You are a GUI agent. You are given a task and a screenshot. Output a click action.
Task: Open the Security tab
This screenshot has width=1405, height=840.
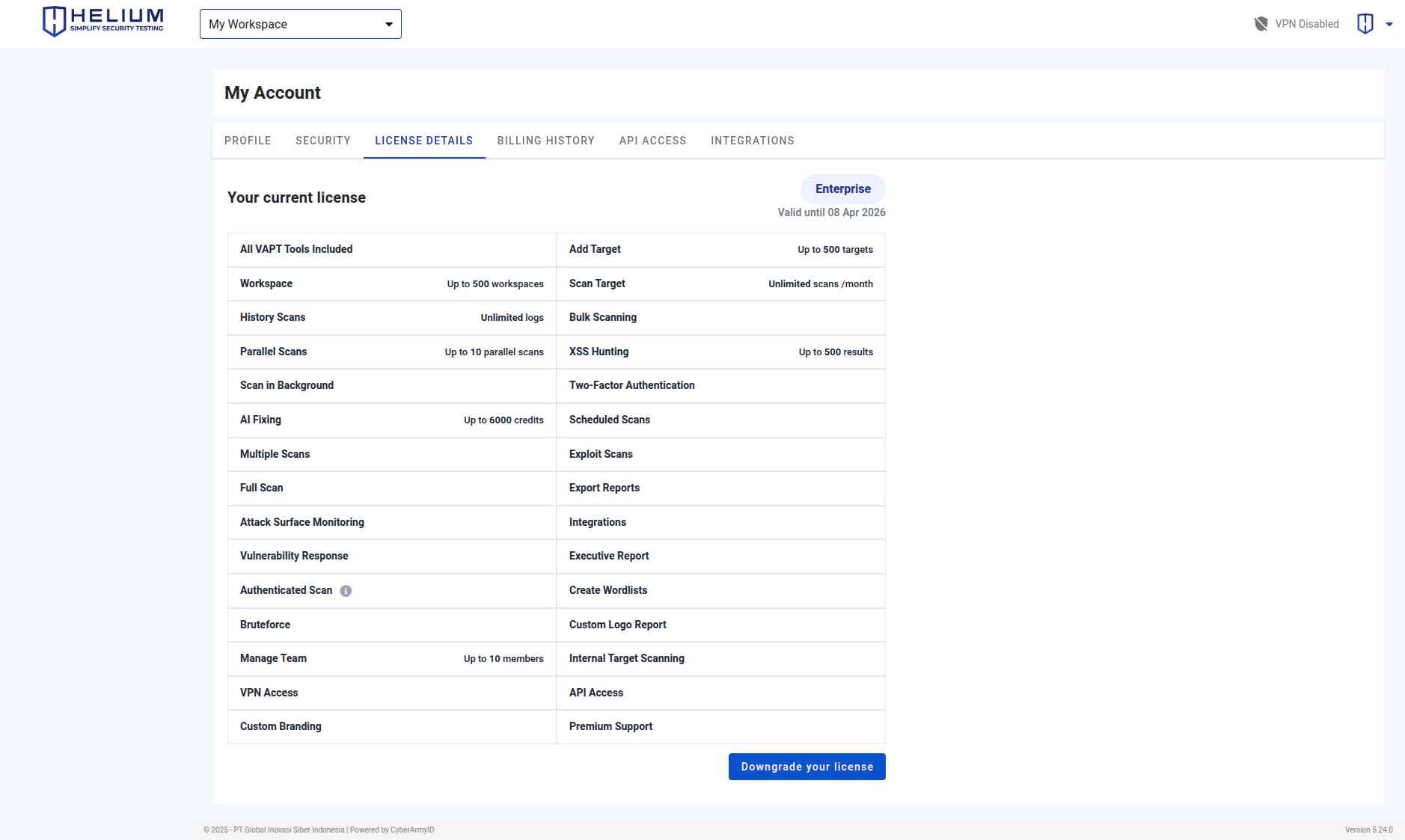[322, 141]
